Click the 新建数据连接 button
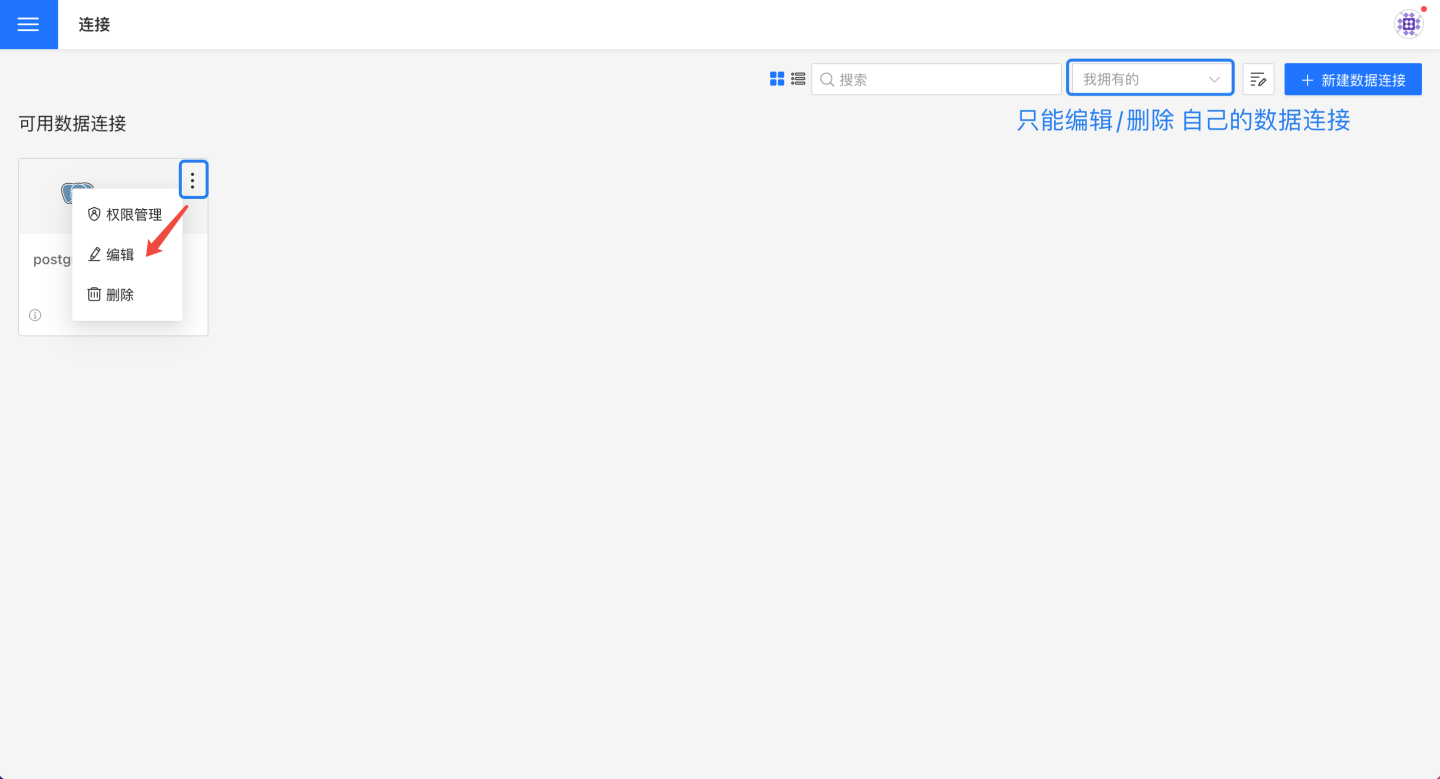1440x779 pixels. pyautogui.click(x=1353, y=79)
